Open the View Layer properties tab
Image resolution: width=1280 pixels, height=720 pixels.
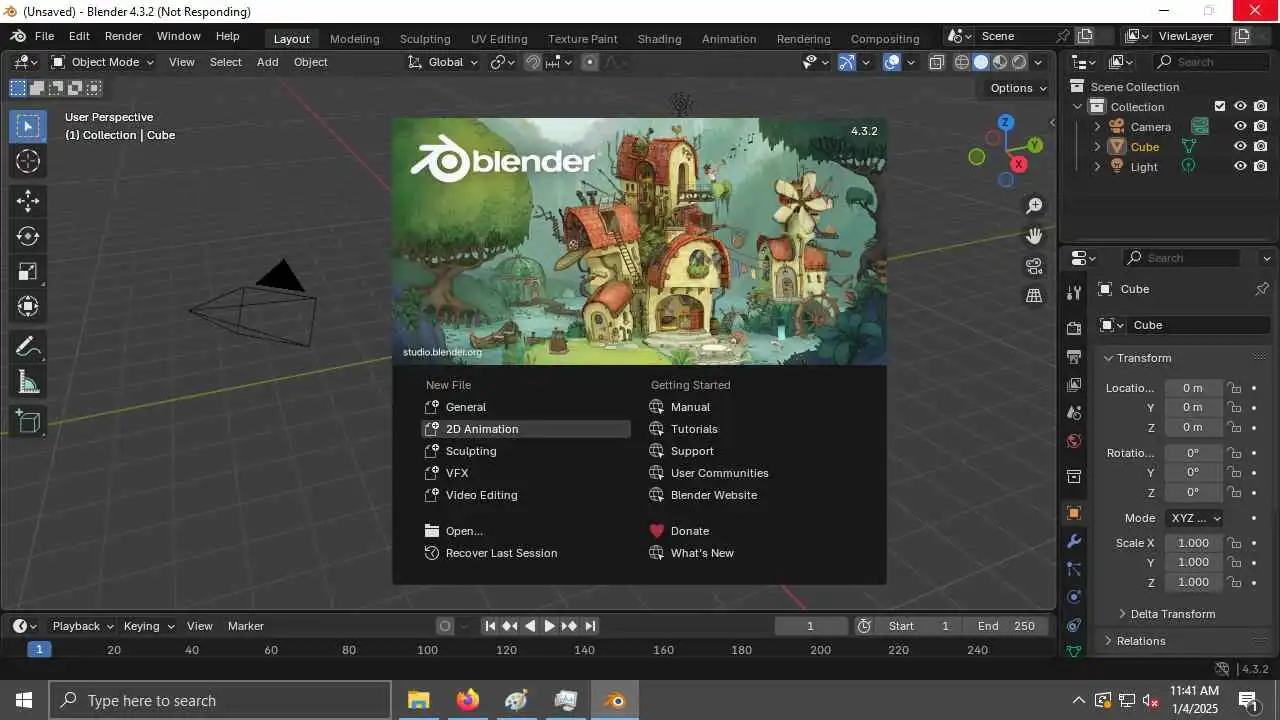(1074, 384)
